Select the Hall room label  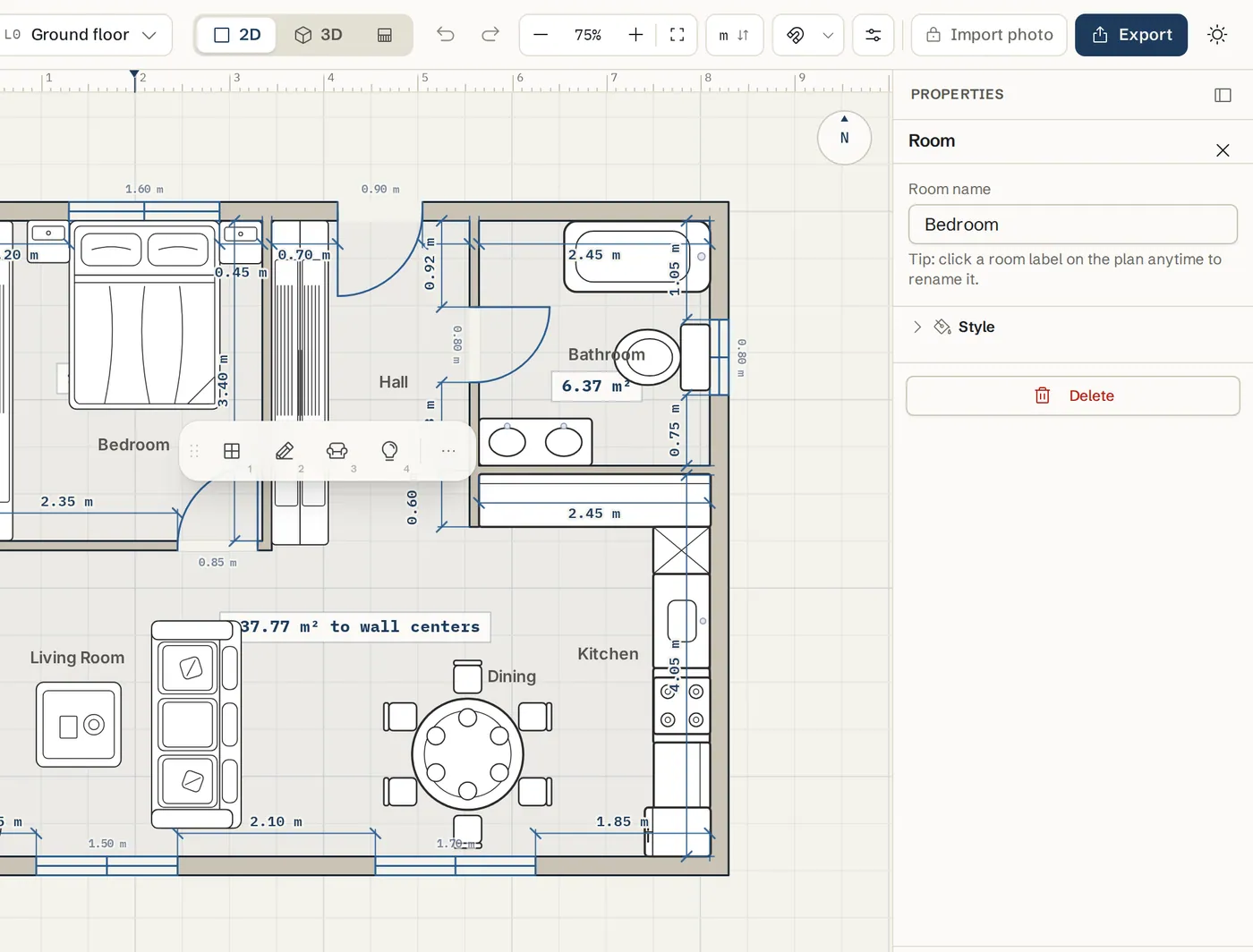coord(393,382)
